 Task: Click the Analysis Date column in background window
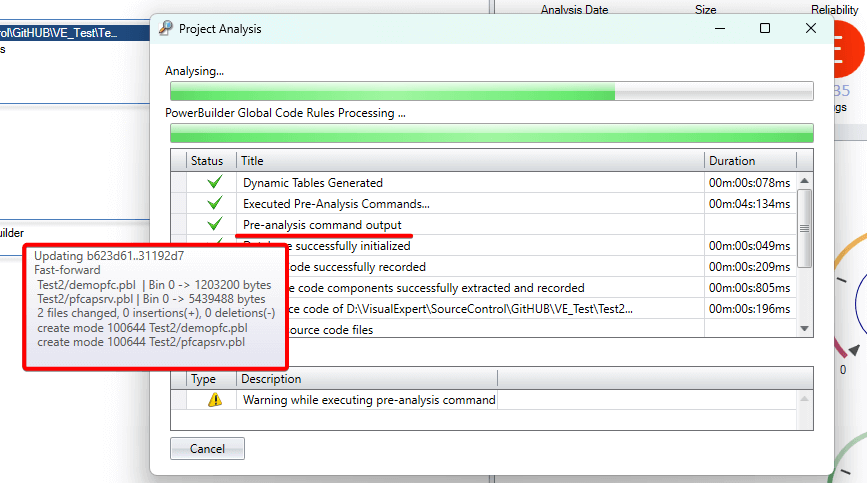(x=574, y=9)
